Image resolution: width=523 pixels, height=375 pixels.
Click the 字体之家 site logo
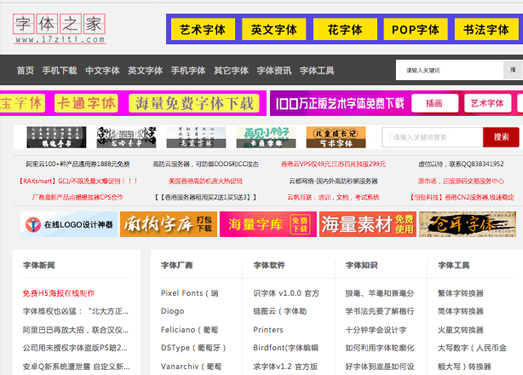point(59,29)
